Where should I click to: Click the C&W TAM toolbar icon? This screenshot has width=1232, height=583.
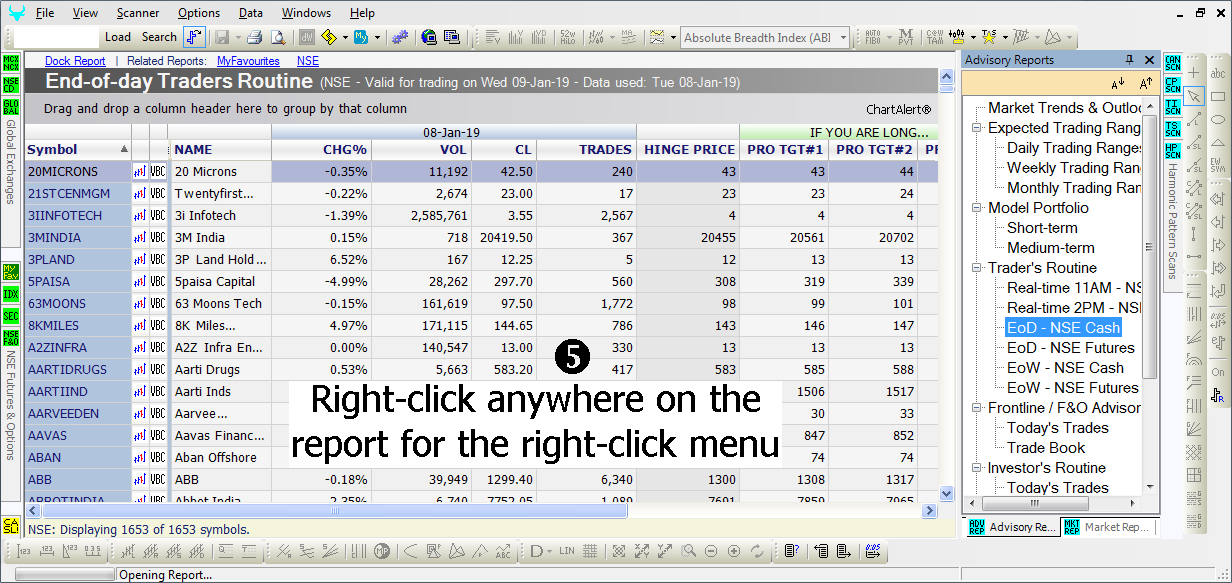[x=935, y=37]
